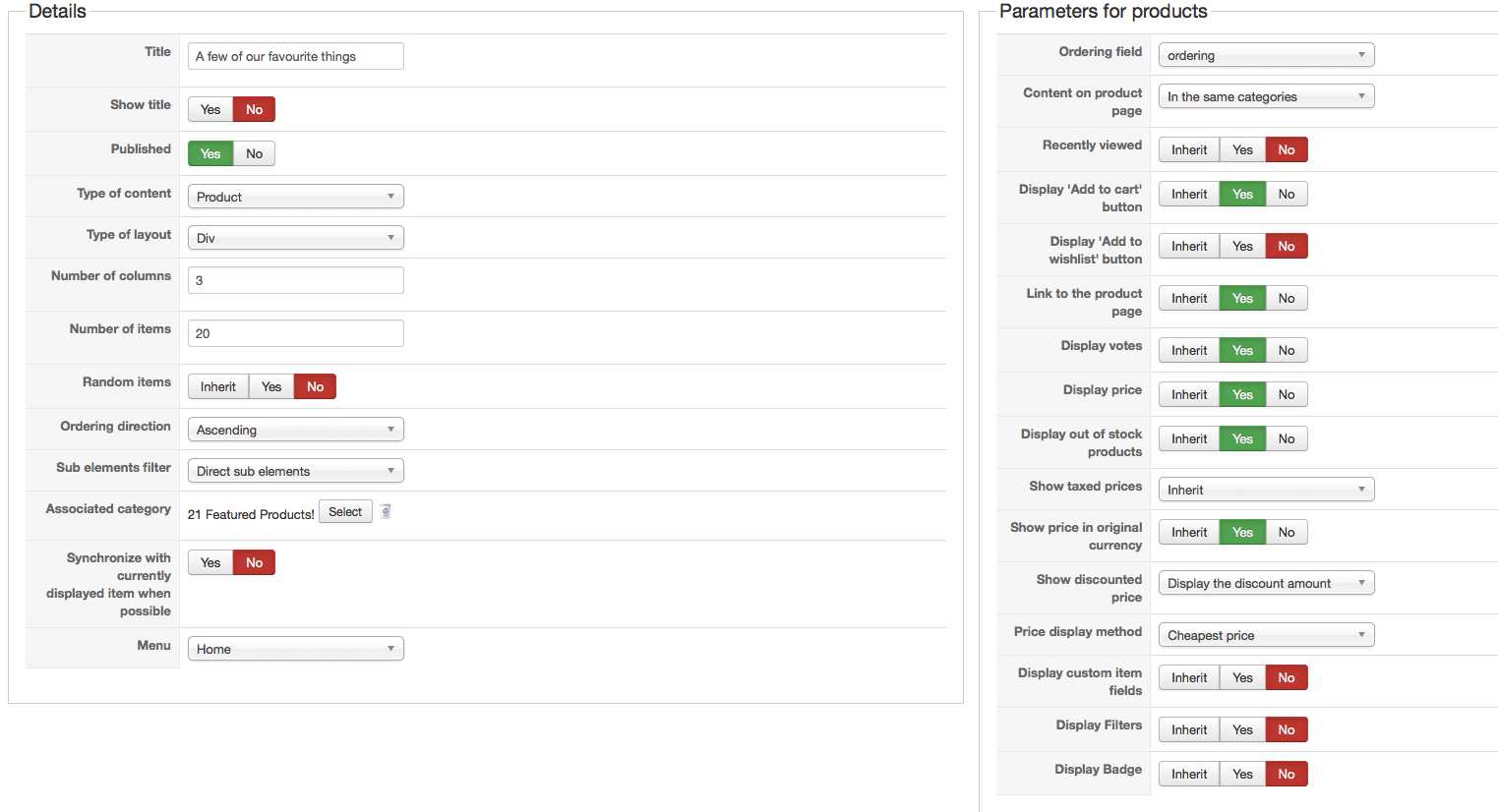This screenshot has width=1498, height=812.
Task: Set Show title to Yes
Action: pos(210,109)
